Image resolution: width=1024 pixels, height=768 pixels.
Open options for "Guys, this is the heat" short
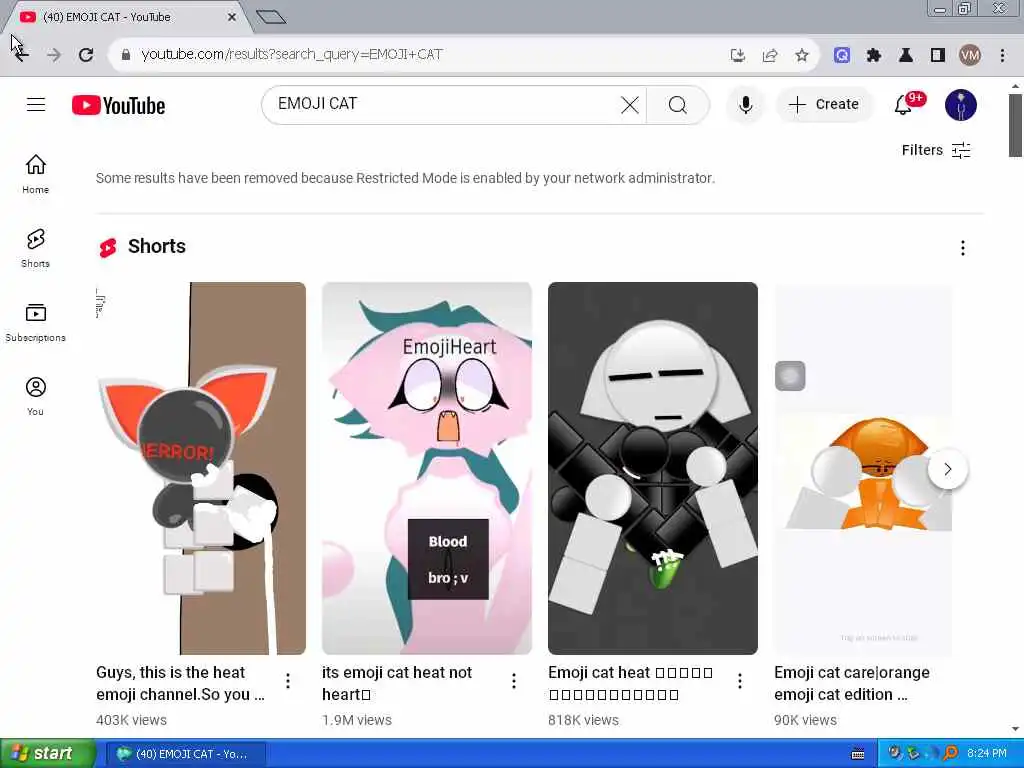288,681
